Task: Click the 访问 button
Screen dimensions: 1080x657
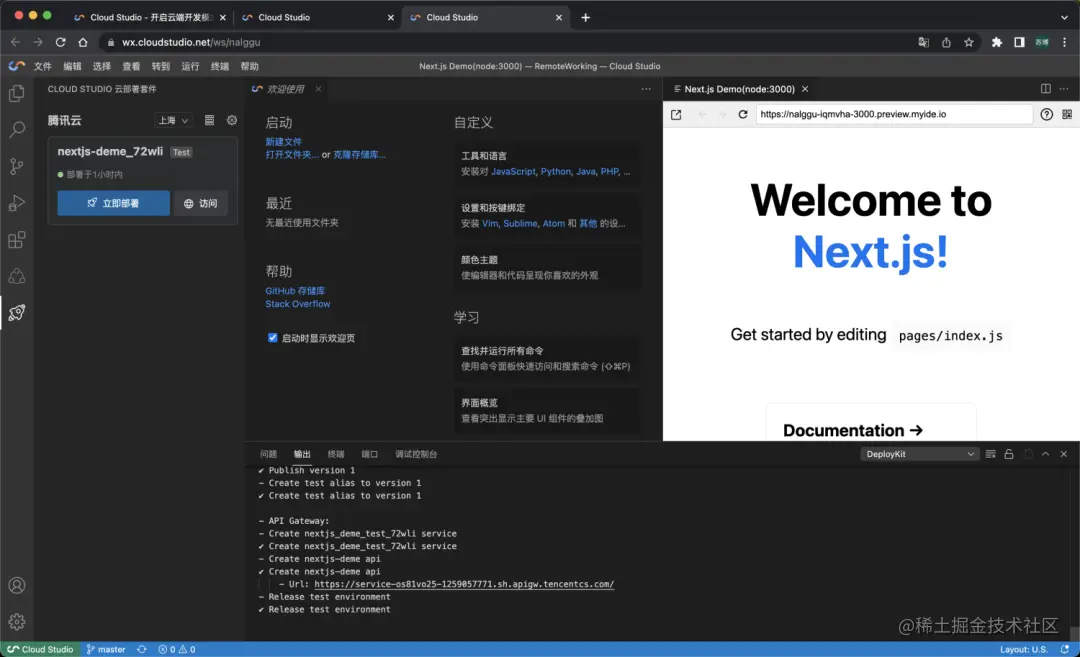Action: click(200, 203)
